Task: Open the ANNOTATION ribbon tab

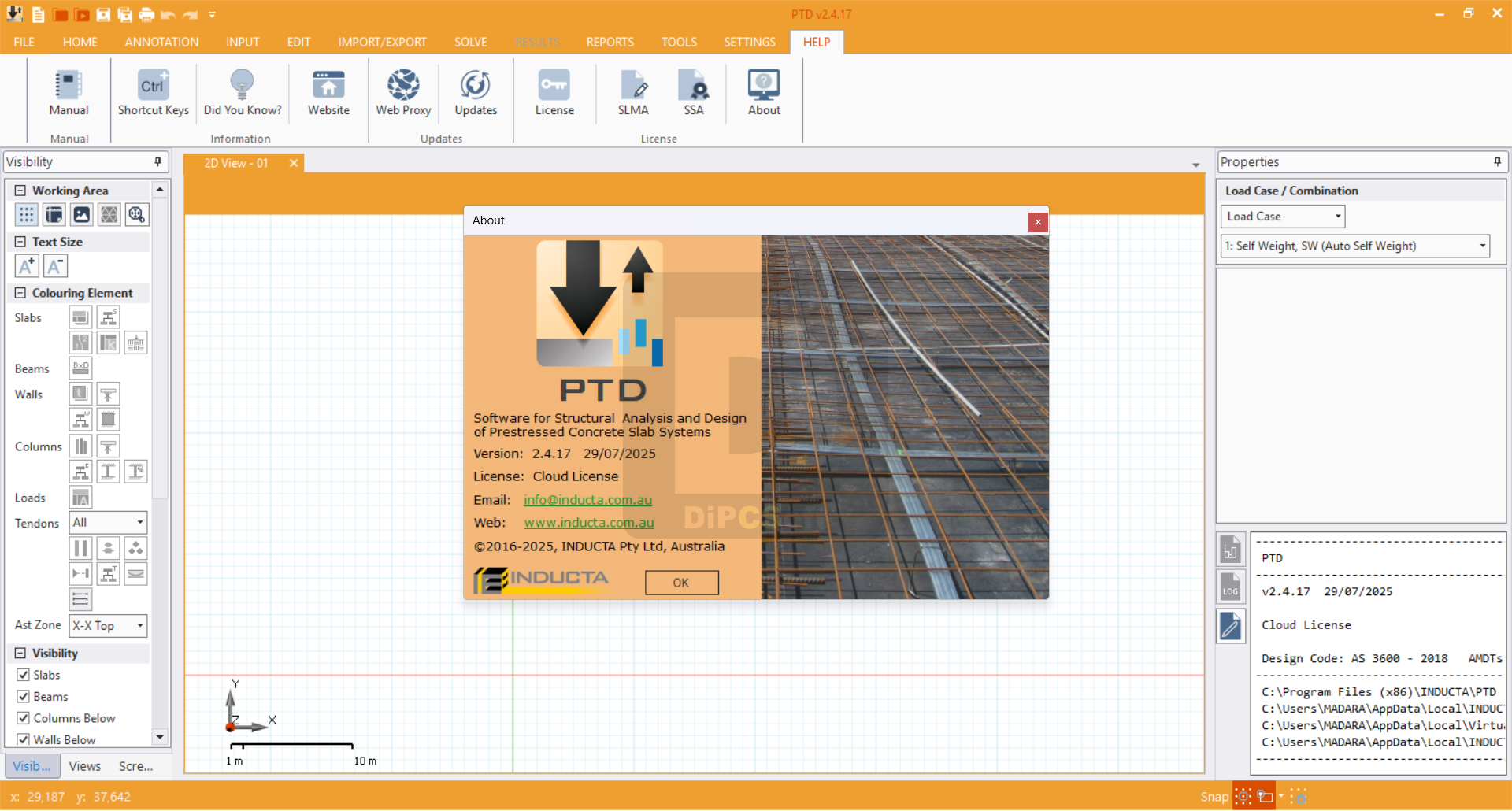Action: (x=161, y=42)
